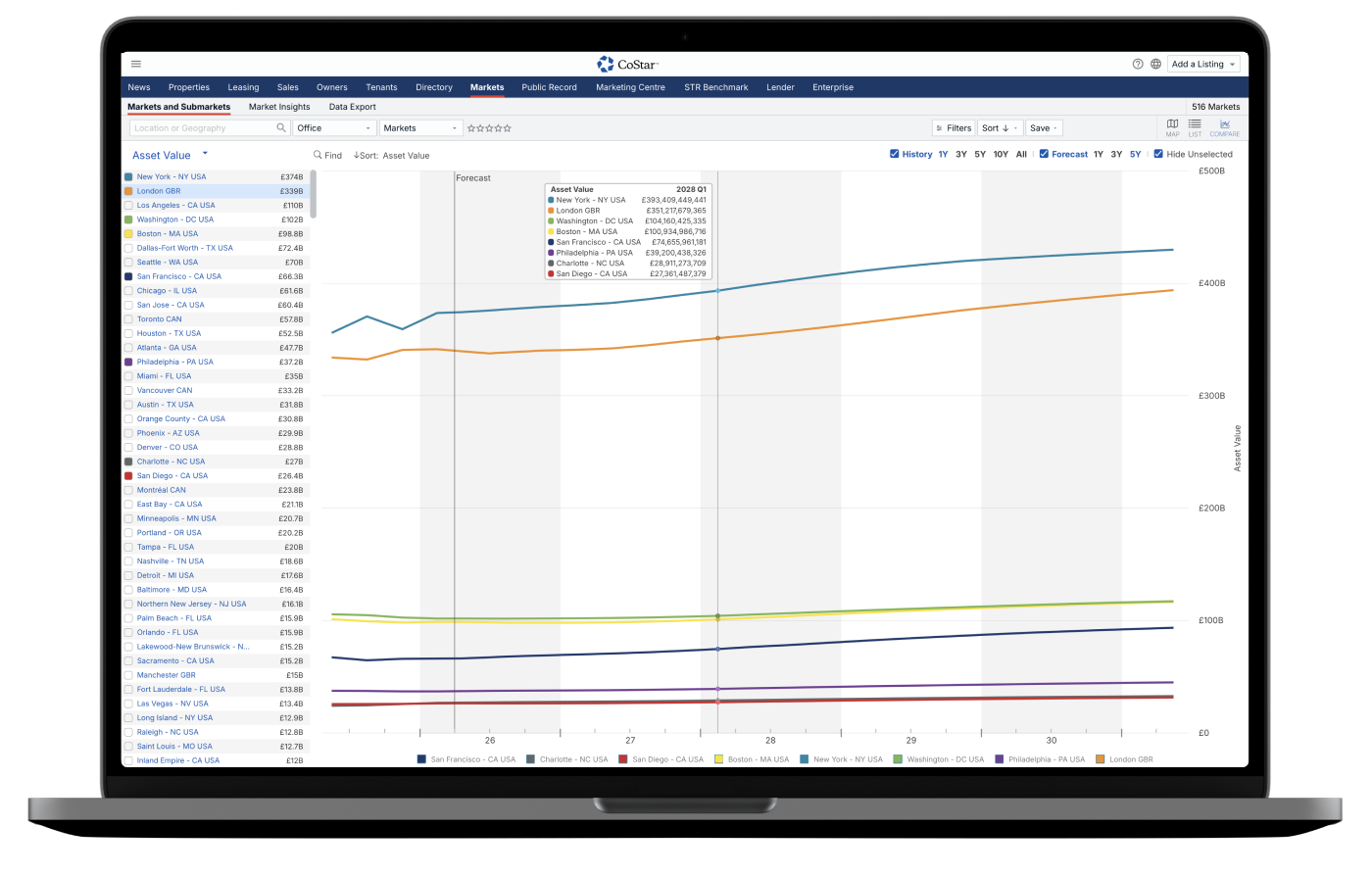Switch to the Market Insights tab
Viewport: 1372px width, 876px height.
(279, 107)
